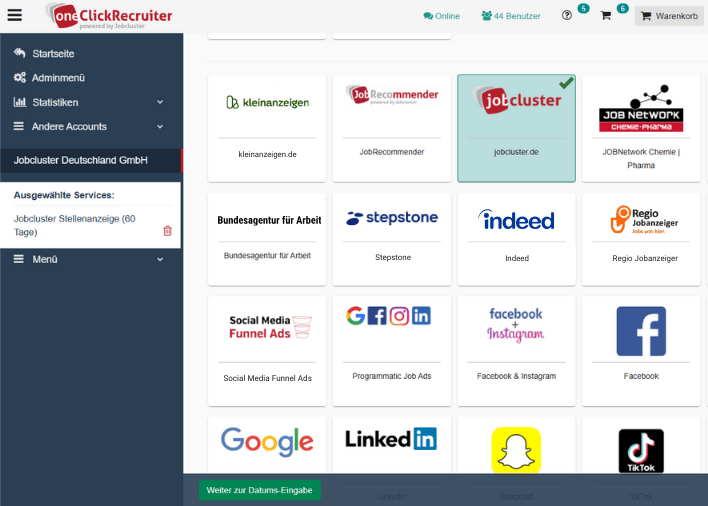Click the 44 Benutzer users indicator
708x506 pixels.
[510, 16]
